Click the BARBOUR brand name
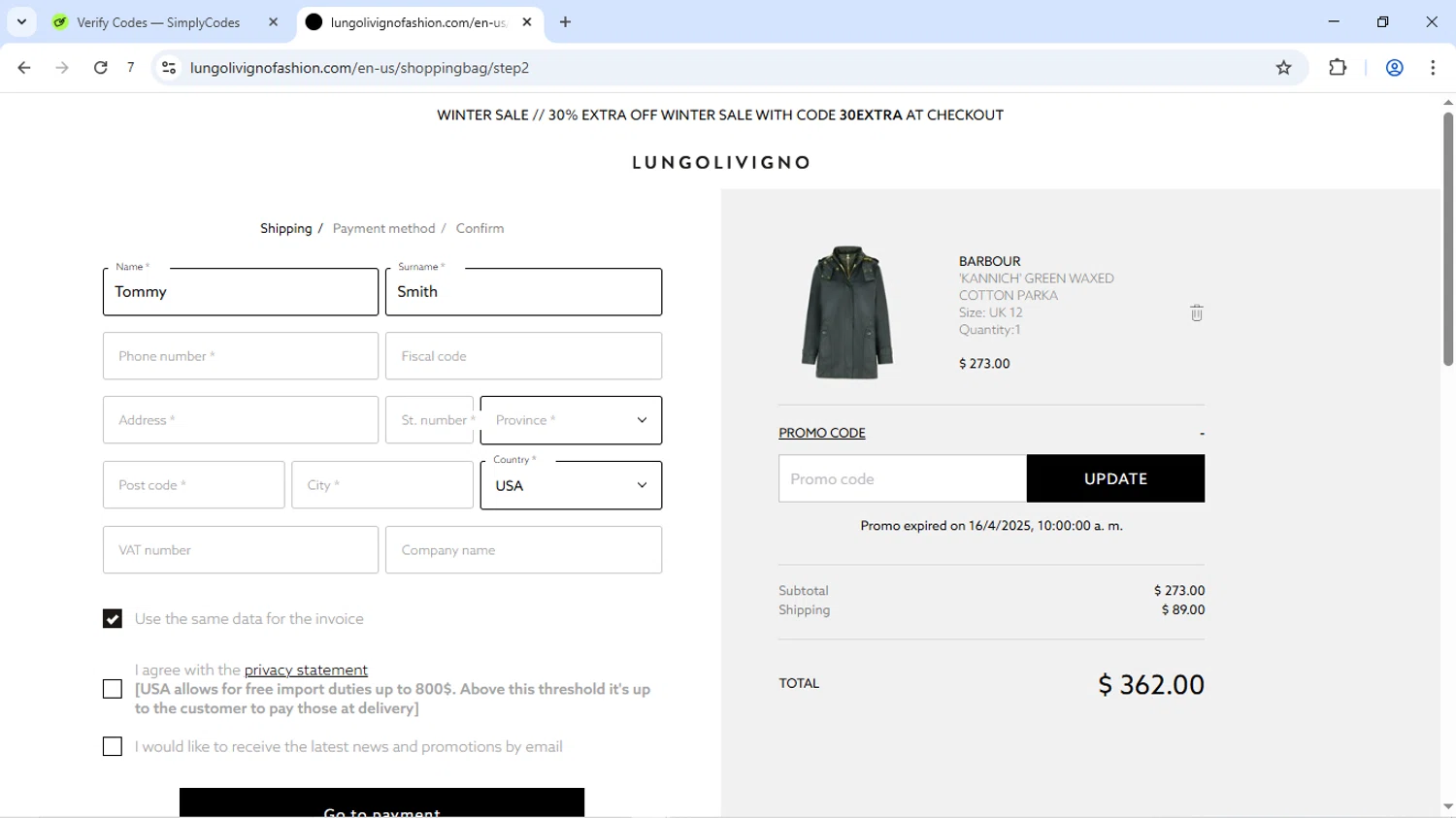The height and width of the screenshot is (818, 1456). (x=989, y=261)
